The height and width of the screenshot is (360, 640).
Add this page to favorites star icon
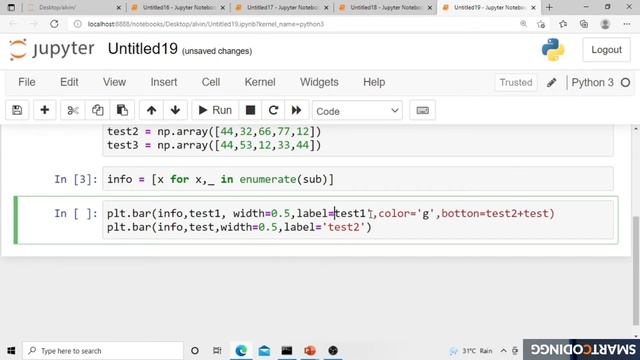coord(541,24)
